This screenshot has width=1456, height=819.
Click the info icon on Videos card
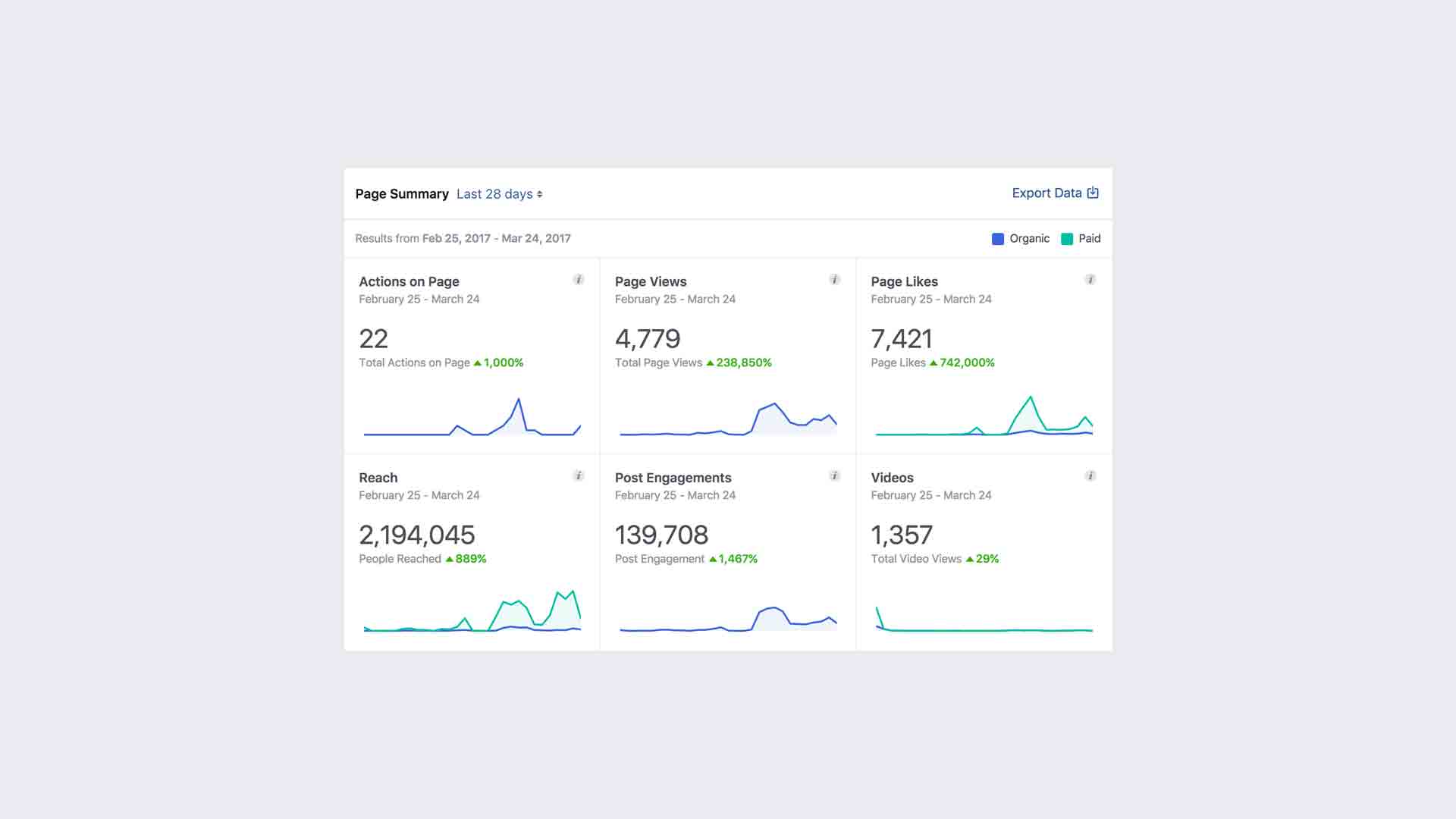pos(1090,475)
